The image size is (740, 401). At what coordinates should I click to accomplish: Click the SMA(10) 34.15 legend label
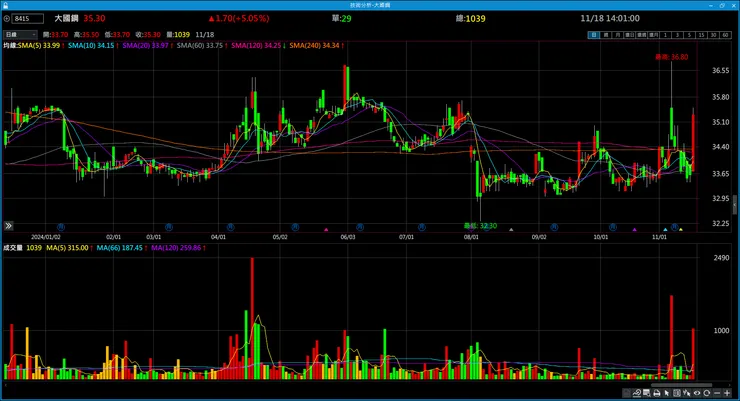tap(93, 46)
